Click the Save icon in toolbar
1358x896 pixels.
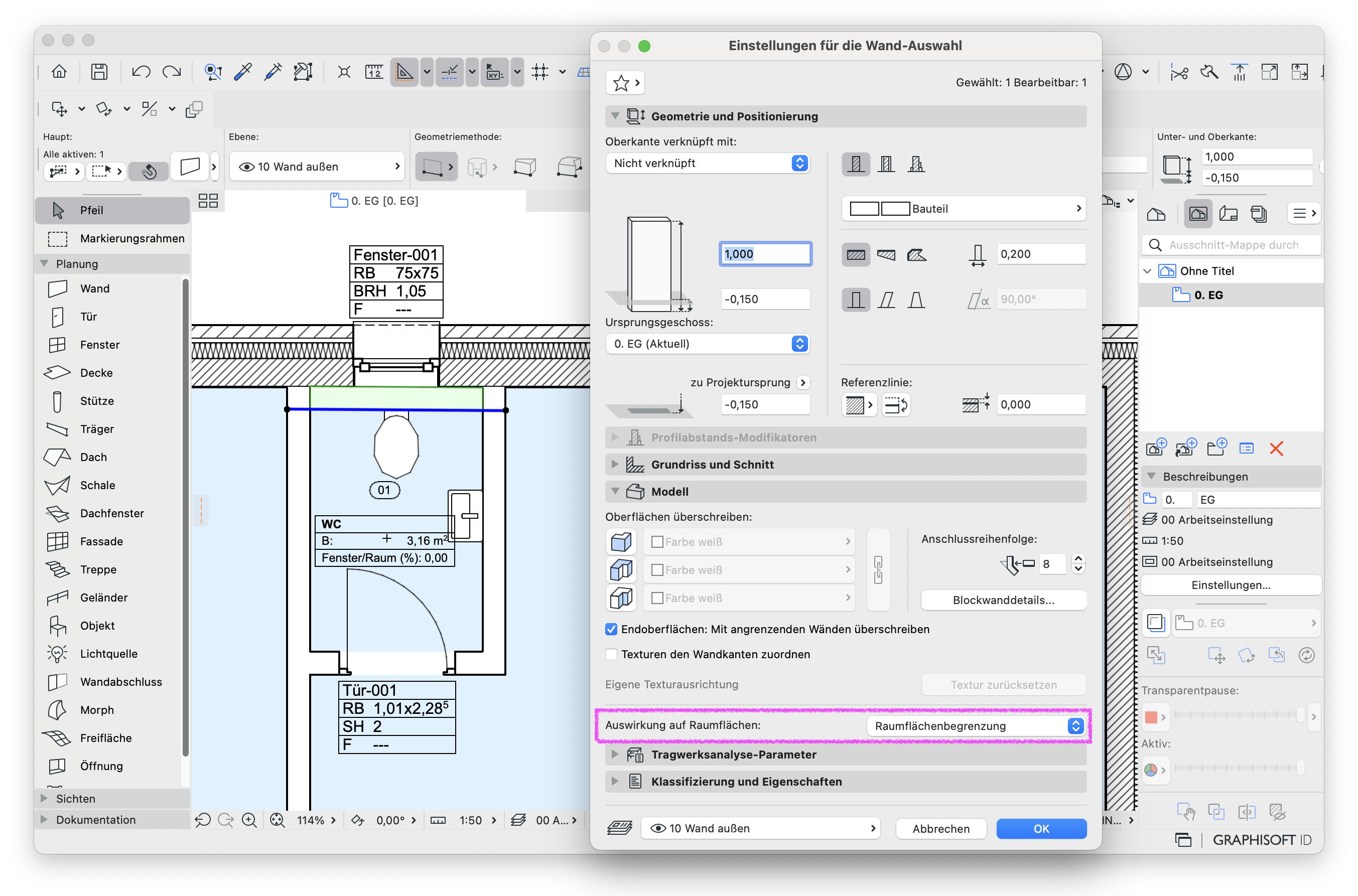coord(99,71)
